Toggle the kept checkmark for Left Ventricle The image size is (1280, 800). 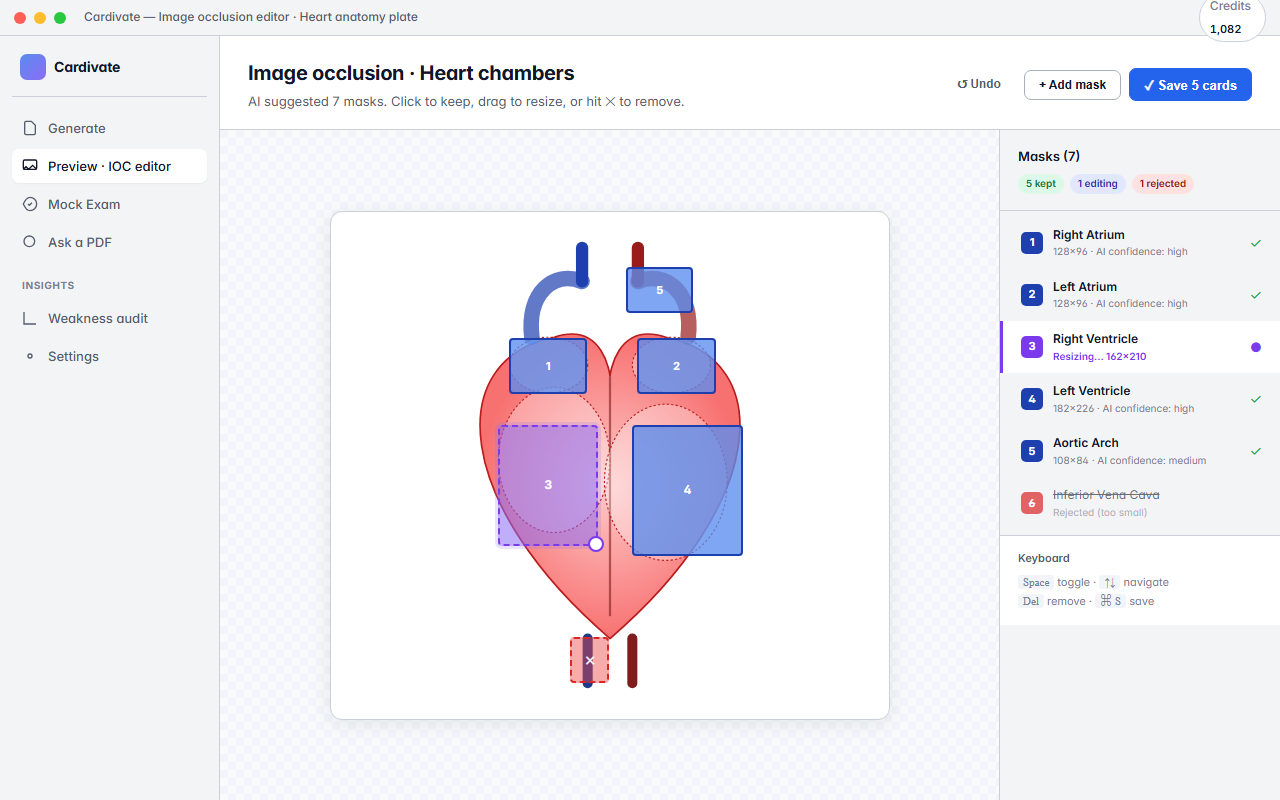[x=1256, y=399]
